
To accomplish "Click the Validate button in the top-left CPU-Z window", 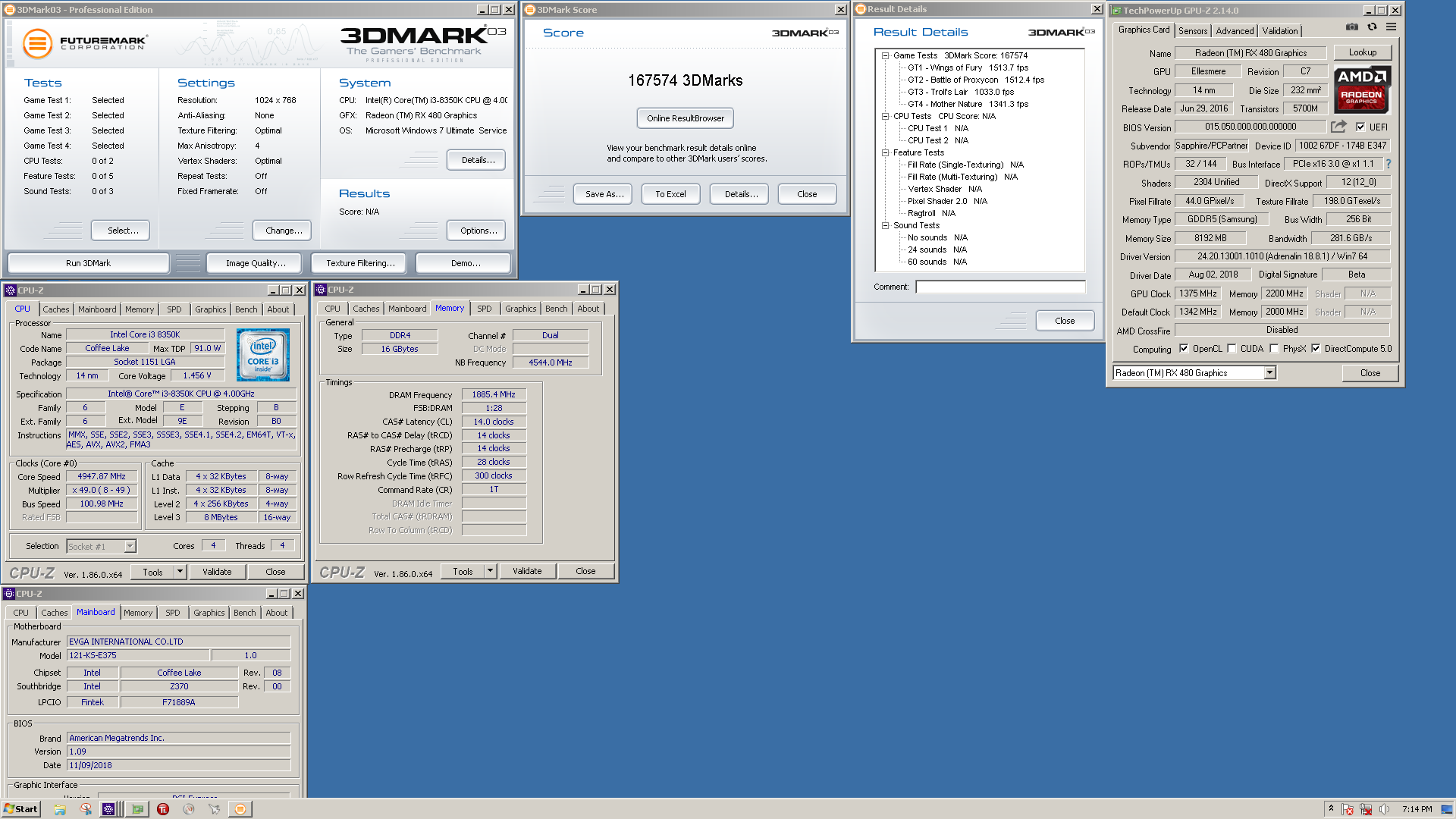I will (x=217, y=572).
